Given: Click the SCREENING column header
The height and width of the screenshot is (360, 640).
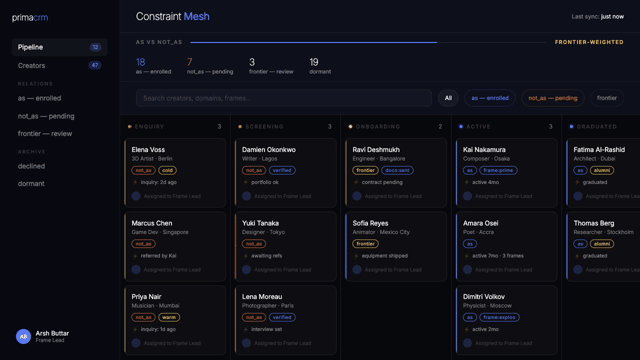Looking at the screenshot, I should click(264, 127).
